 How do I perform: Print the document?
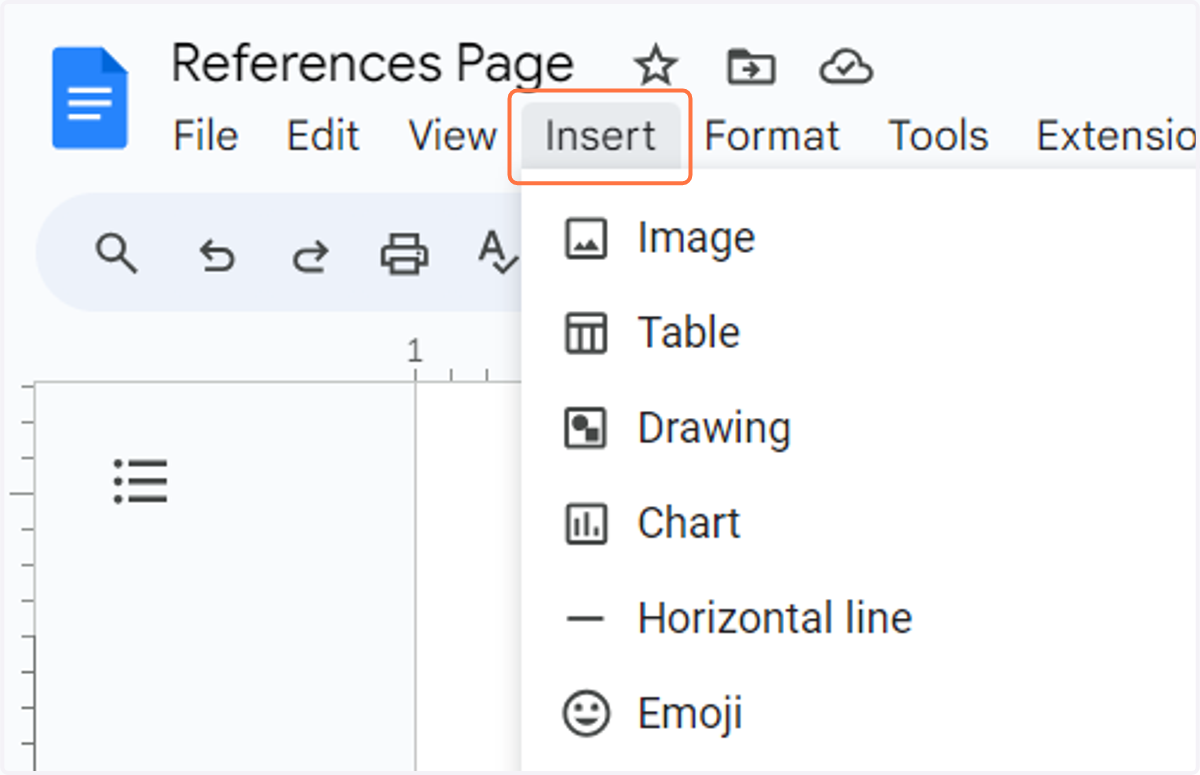coord(404,254)
